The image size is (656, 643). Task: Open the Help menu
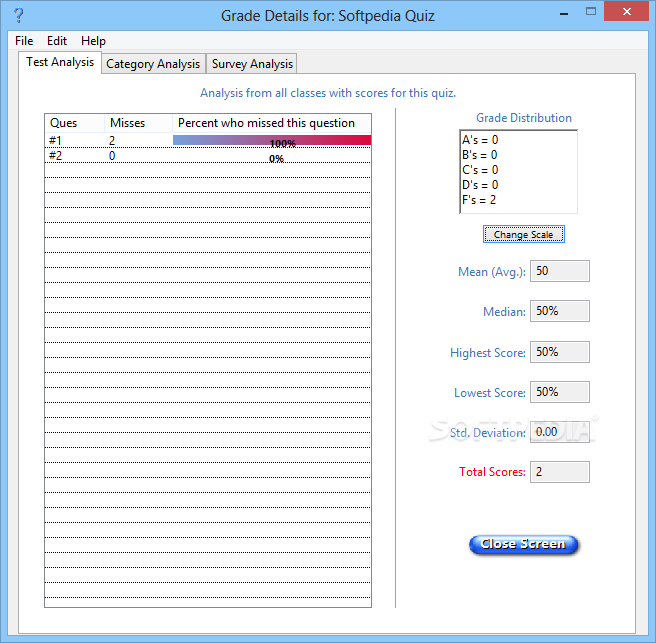(x=93, y=41)
